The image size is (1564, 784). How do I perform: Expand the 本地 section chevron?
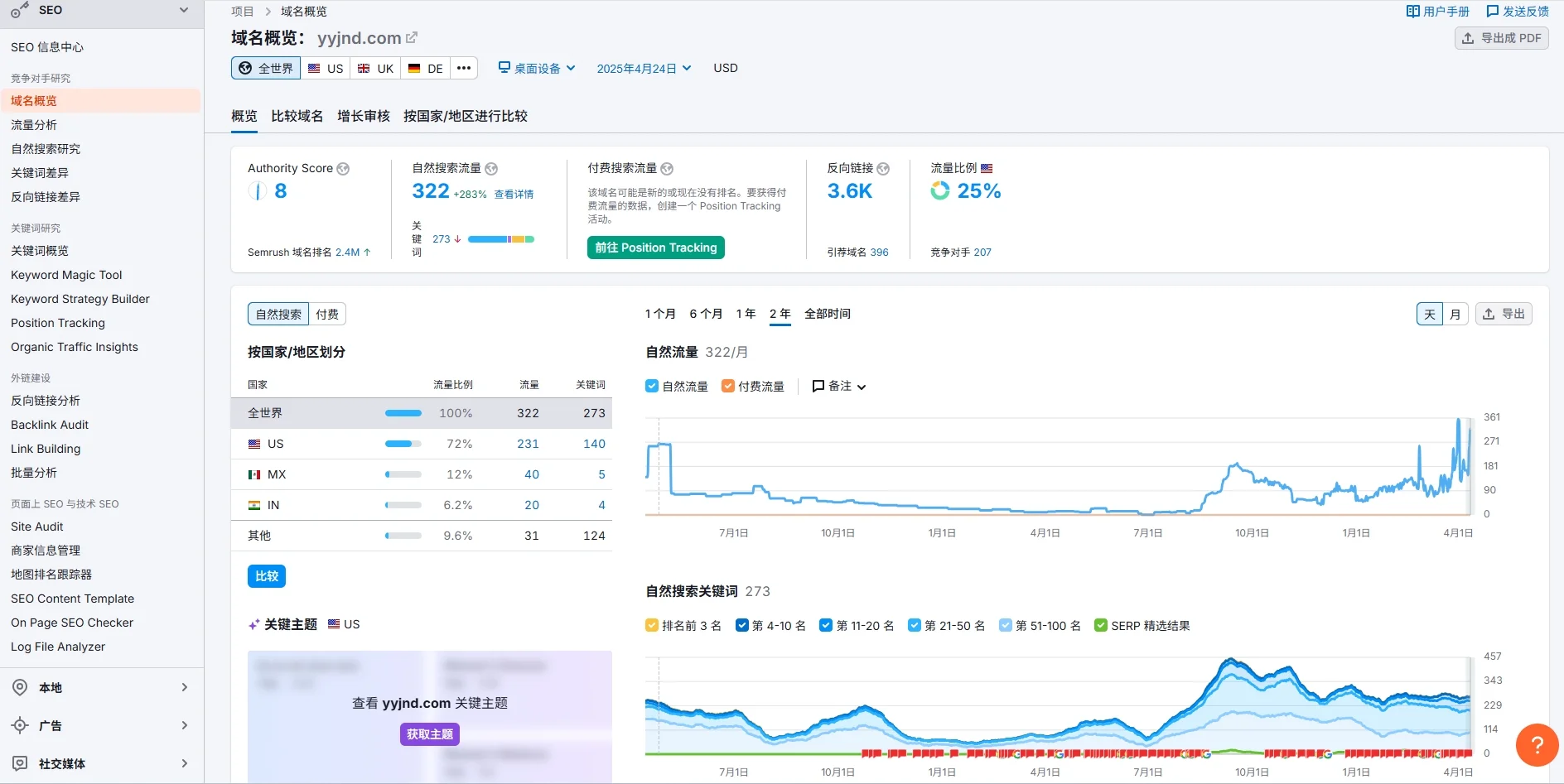(185, 687)
